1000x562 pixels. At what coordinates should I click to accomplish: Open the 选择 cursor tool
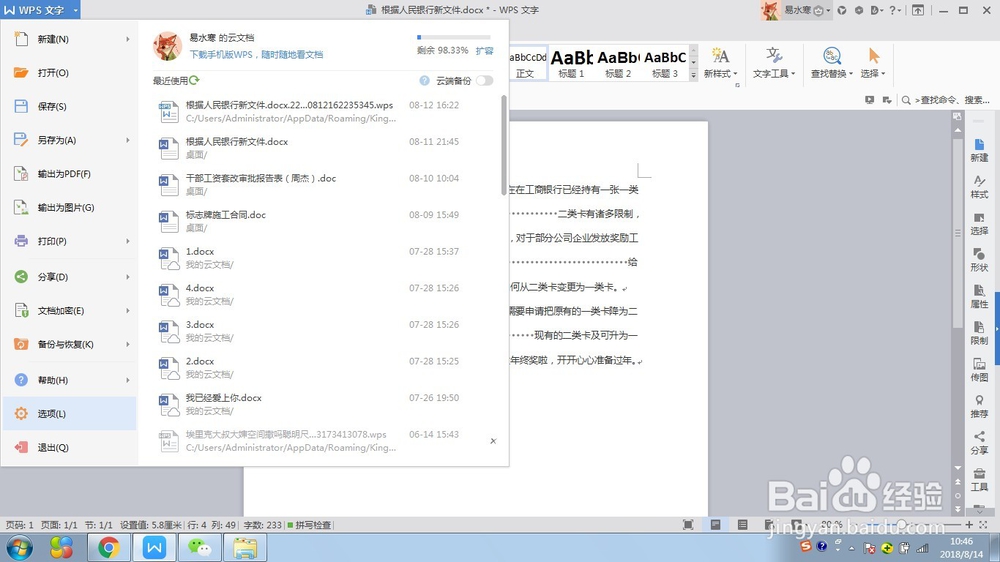[873, 63]
